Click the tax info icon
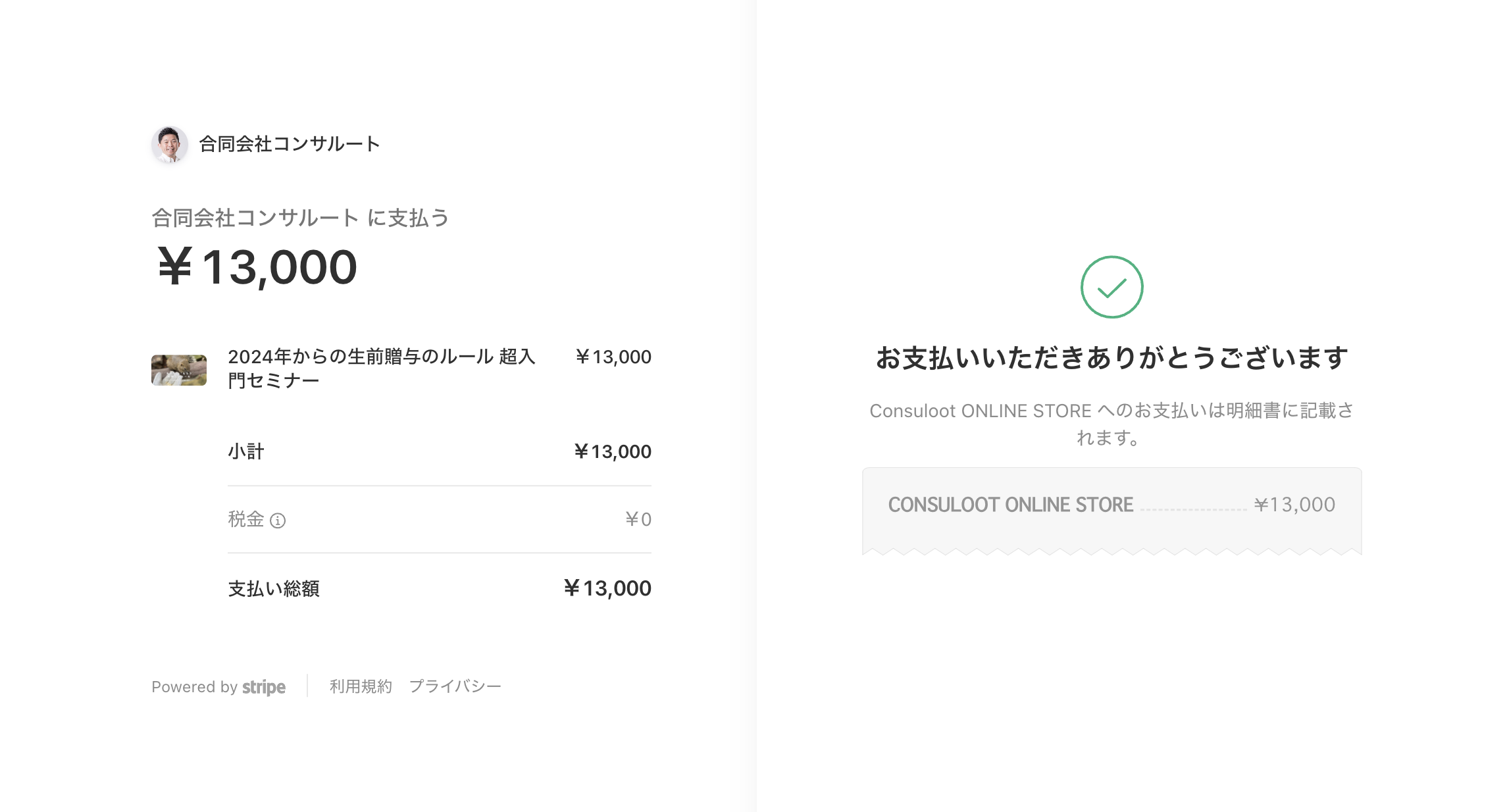Viewport: 1507px width, 812px height. tap(278, 520)
